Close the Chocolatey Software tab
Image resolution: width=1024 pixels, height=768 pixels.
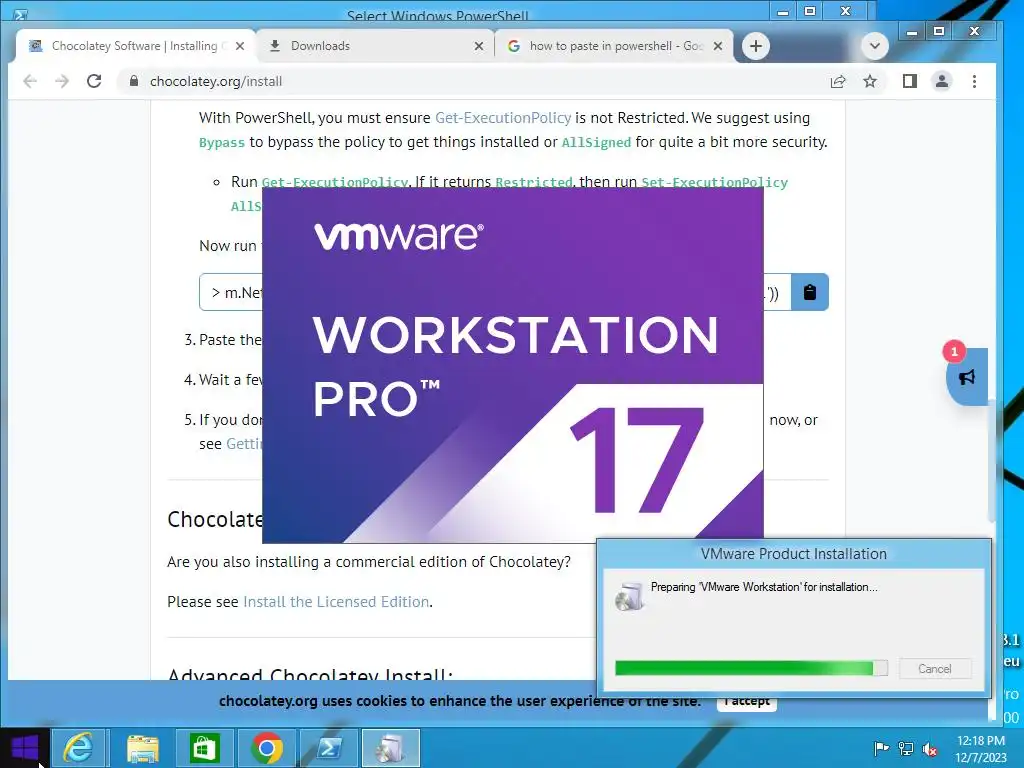point(240,46)
